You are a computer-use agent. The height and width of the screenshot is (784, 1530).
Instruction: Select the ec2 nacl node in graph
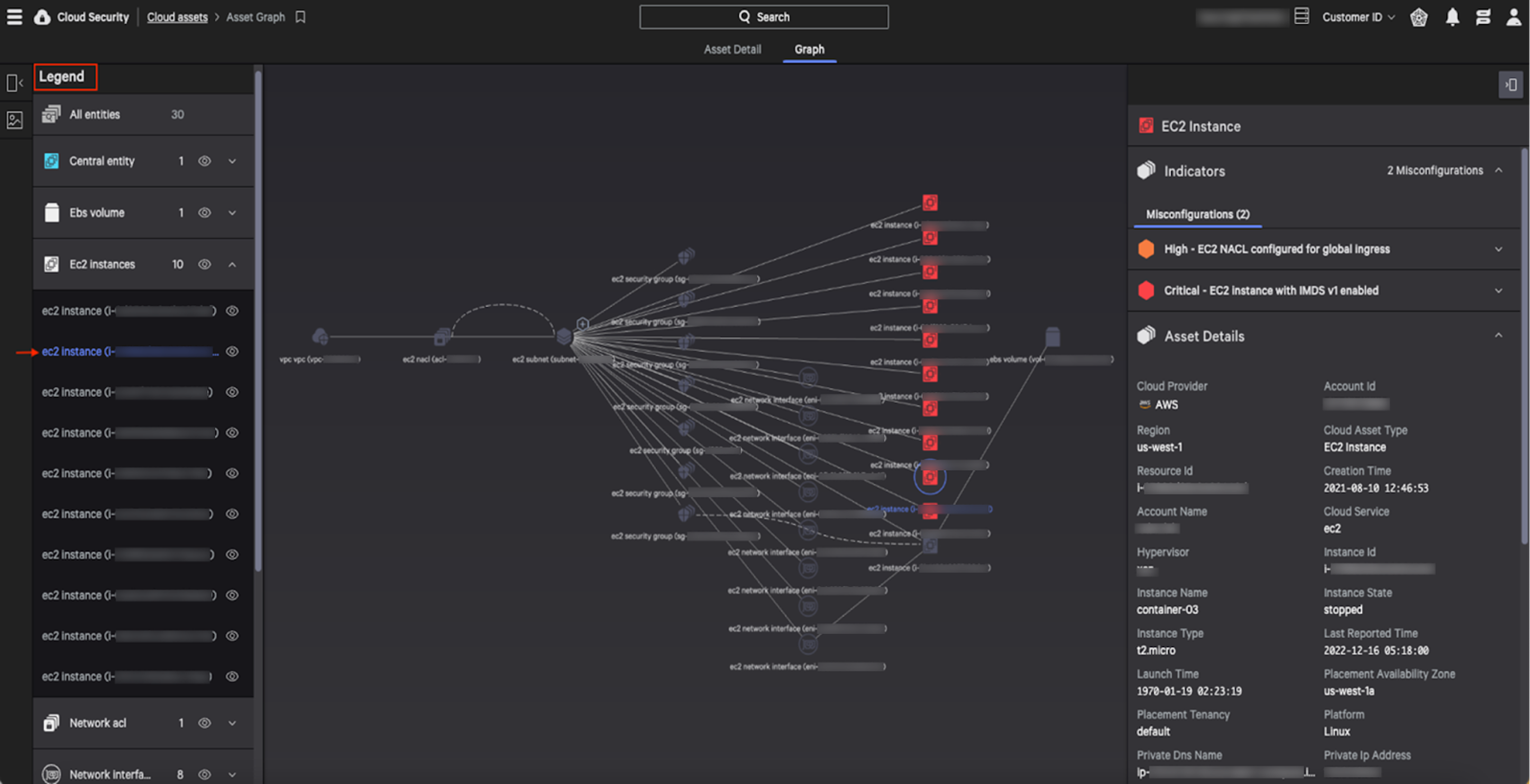(442, 337)
